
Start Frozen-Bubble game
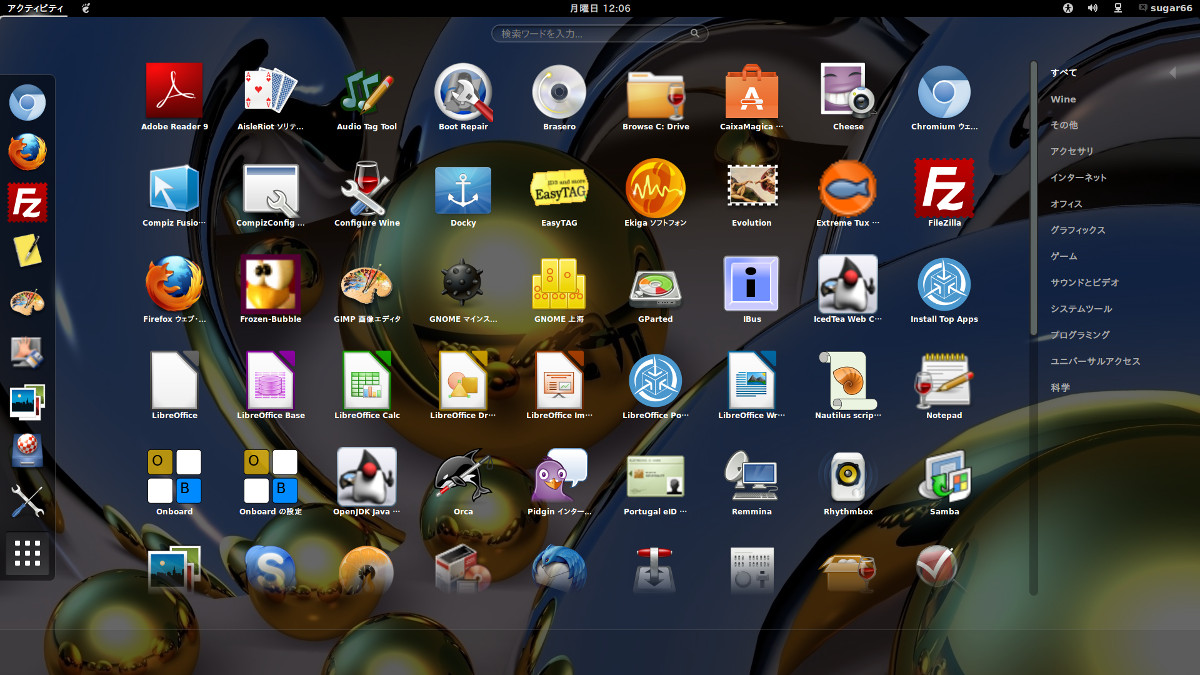(271, 283)
